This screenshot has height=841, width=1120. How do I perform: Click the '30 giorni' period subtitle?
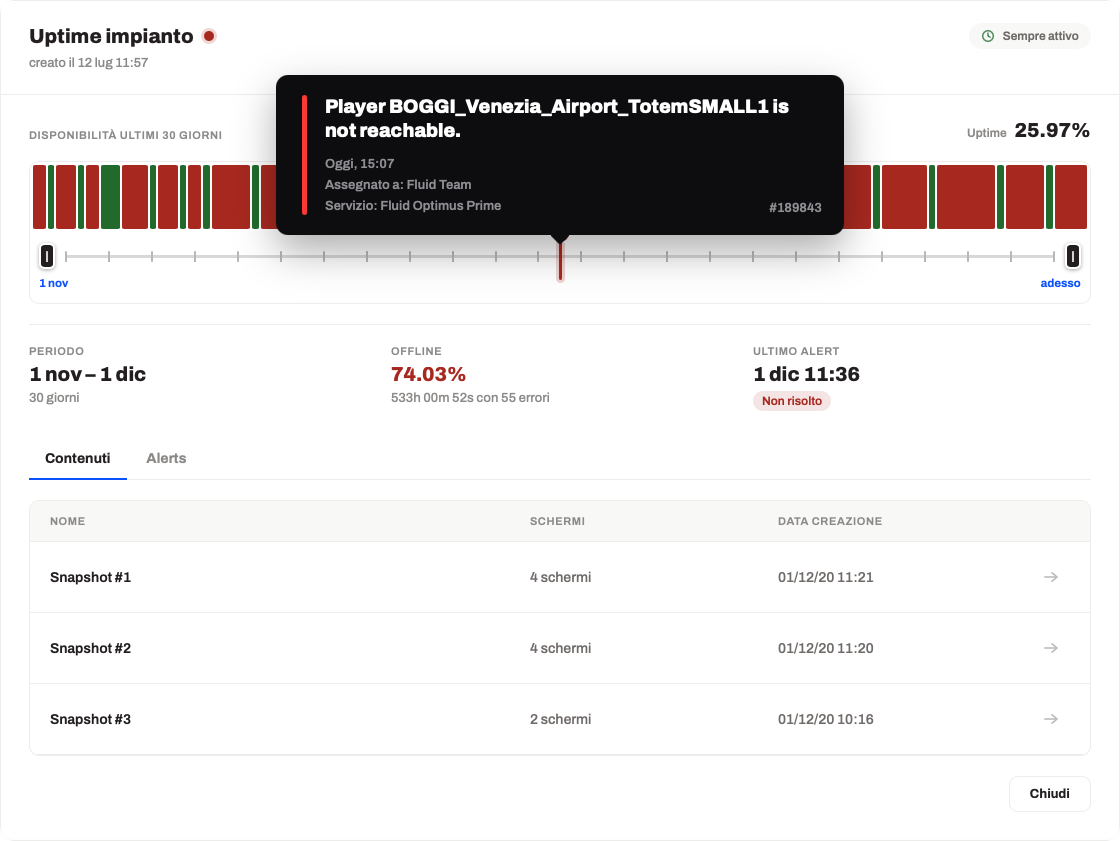54,397
